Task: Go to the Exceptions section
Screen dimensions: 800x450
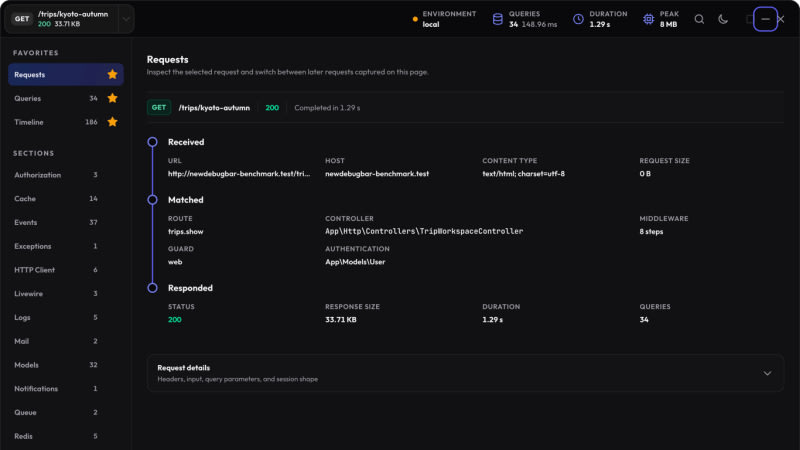Action: click(x=66, y=246)
